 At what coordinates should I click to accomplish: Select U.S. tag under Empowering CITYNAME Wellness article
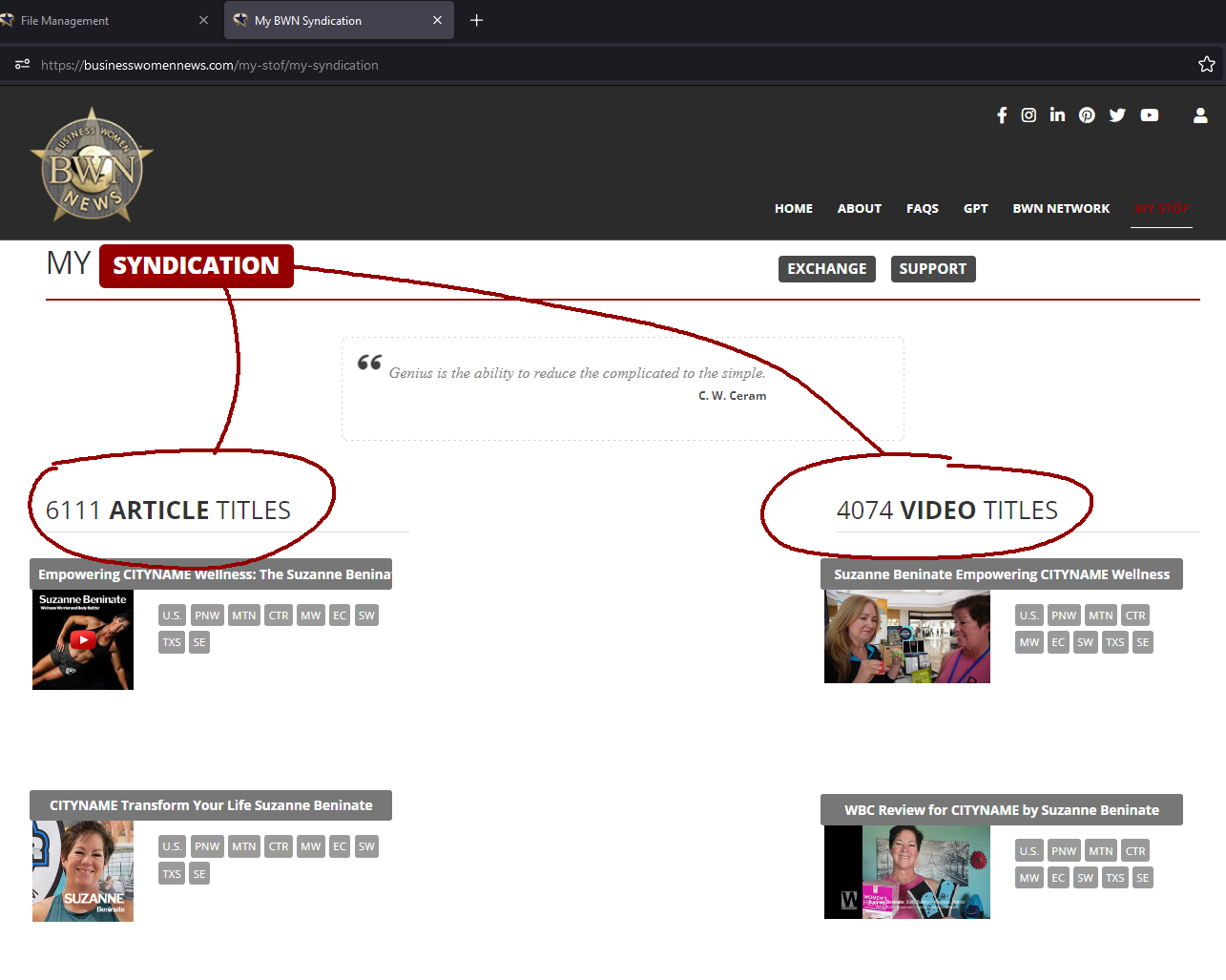[172, 615]
